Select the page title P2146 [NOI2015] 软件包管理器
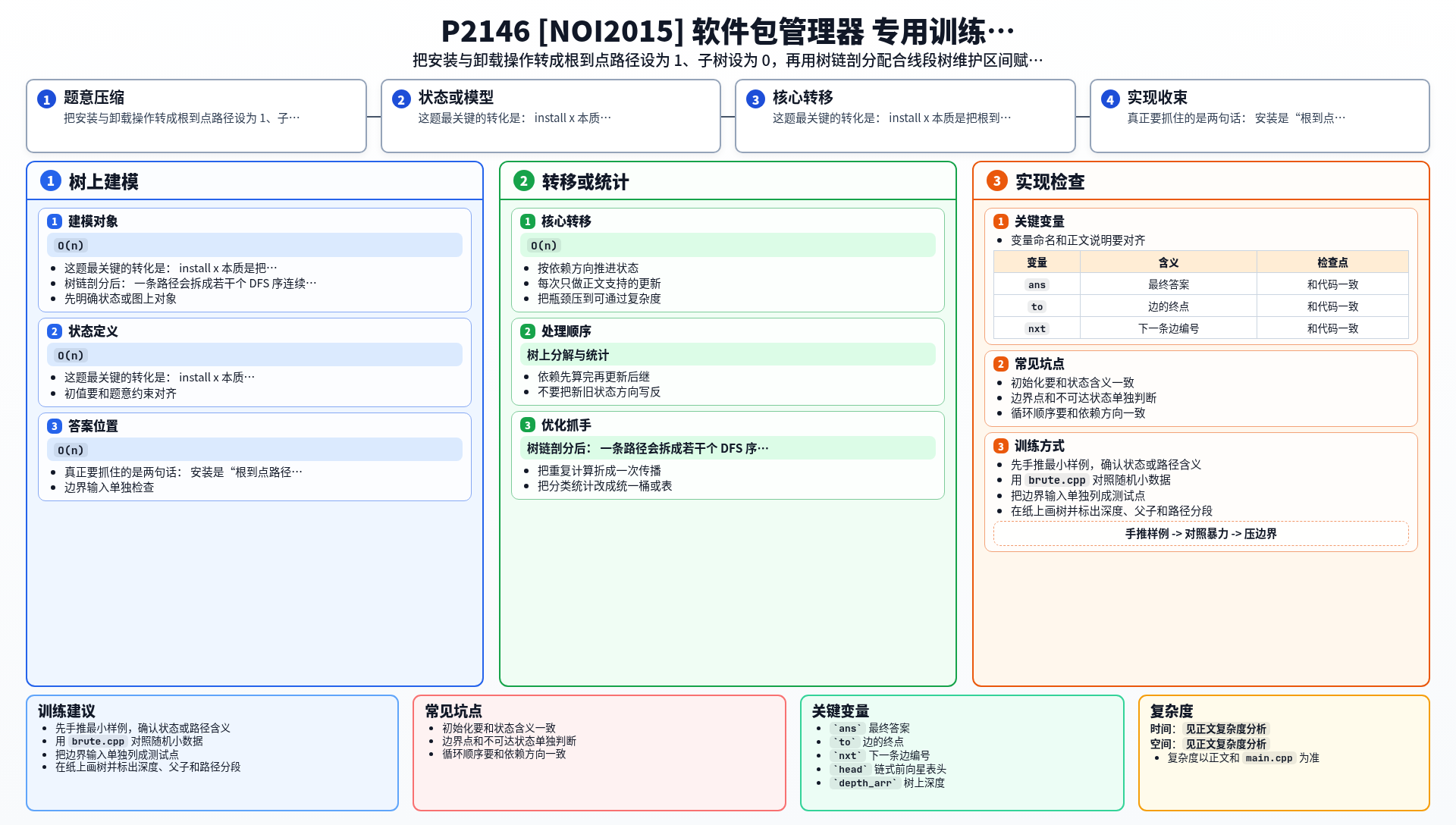This screenshot has height=825, width=1456. click(728, 32)
